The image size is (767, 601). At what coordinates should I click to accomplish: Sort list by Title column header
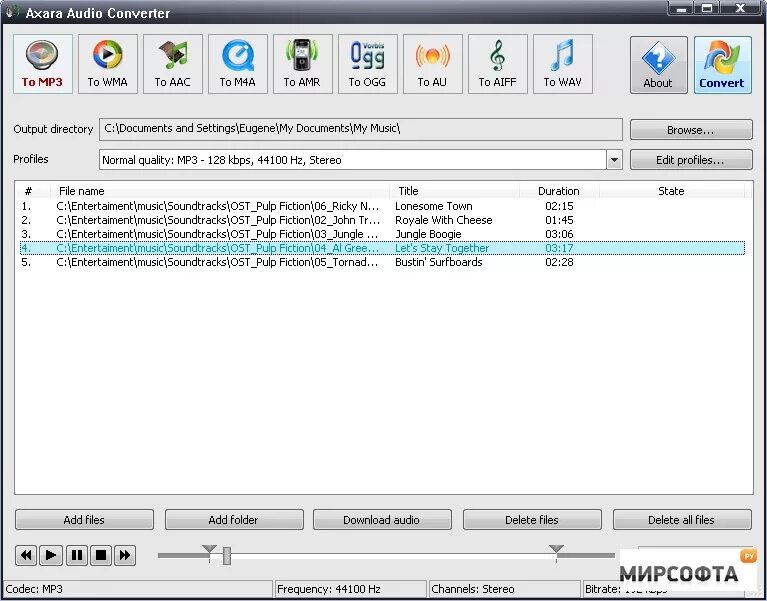454,191
